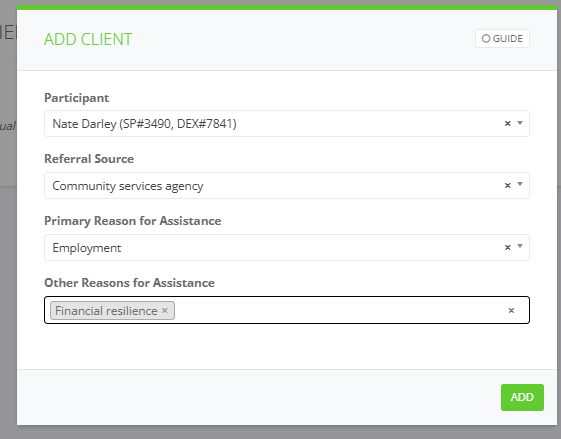Remove the Financial resilience tag
Viewport: 561px width, 439px height.
[x=165, y=310]
